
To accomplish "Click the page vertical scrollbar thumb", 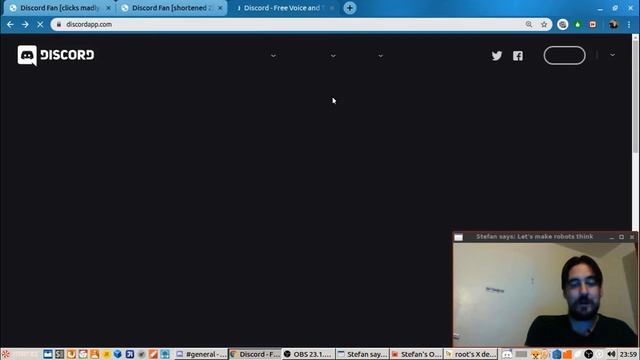I will click(x=636, y=97).
